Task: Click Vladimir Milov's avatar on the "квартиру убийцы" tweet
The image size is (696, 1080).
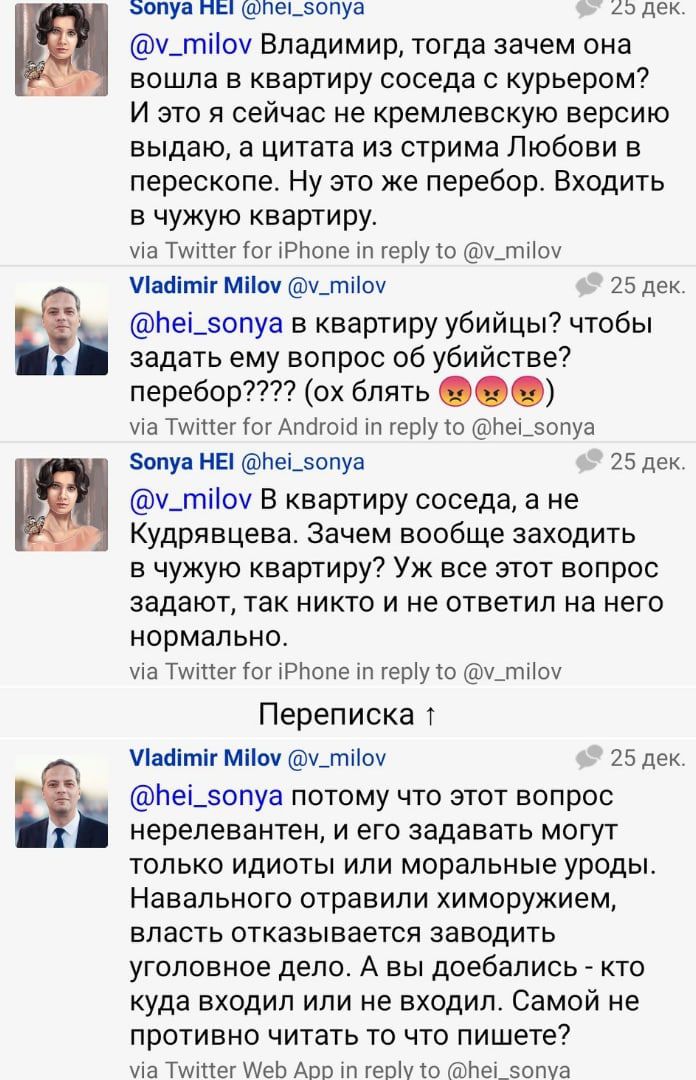Action: pyautogui.click(x=61, y=329)
